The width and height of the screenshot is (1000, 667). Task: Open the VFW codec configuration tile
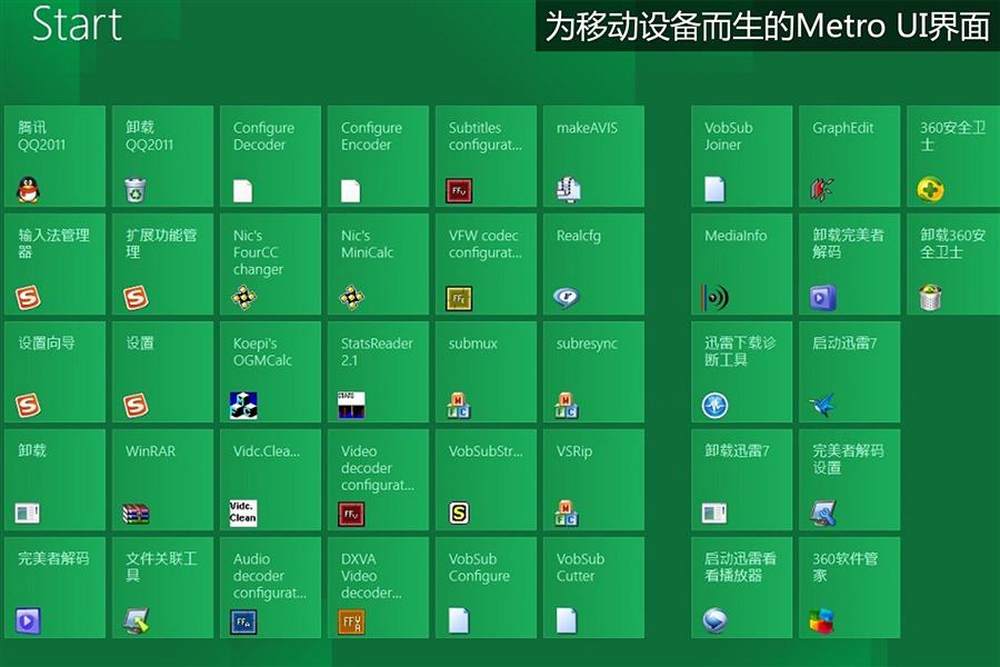point(486,264)
